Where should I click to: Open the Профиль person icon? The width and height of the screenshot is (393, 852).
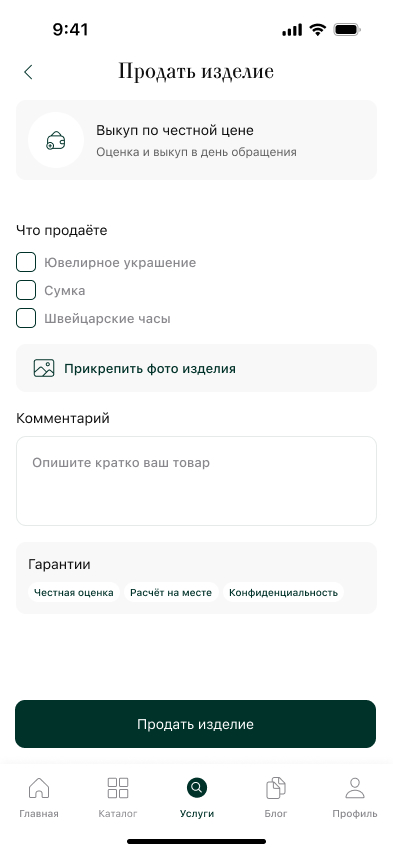pos(355,787)
